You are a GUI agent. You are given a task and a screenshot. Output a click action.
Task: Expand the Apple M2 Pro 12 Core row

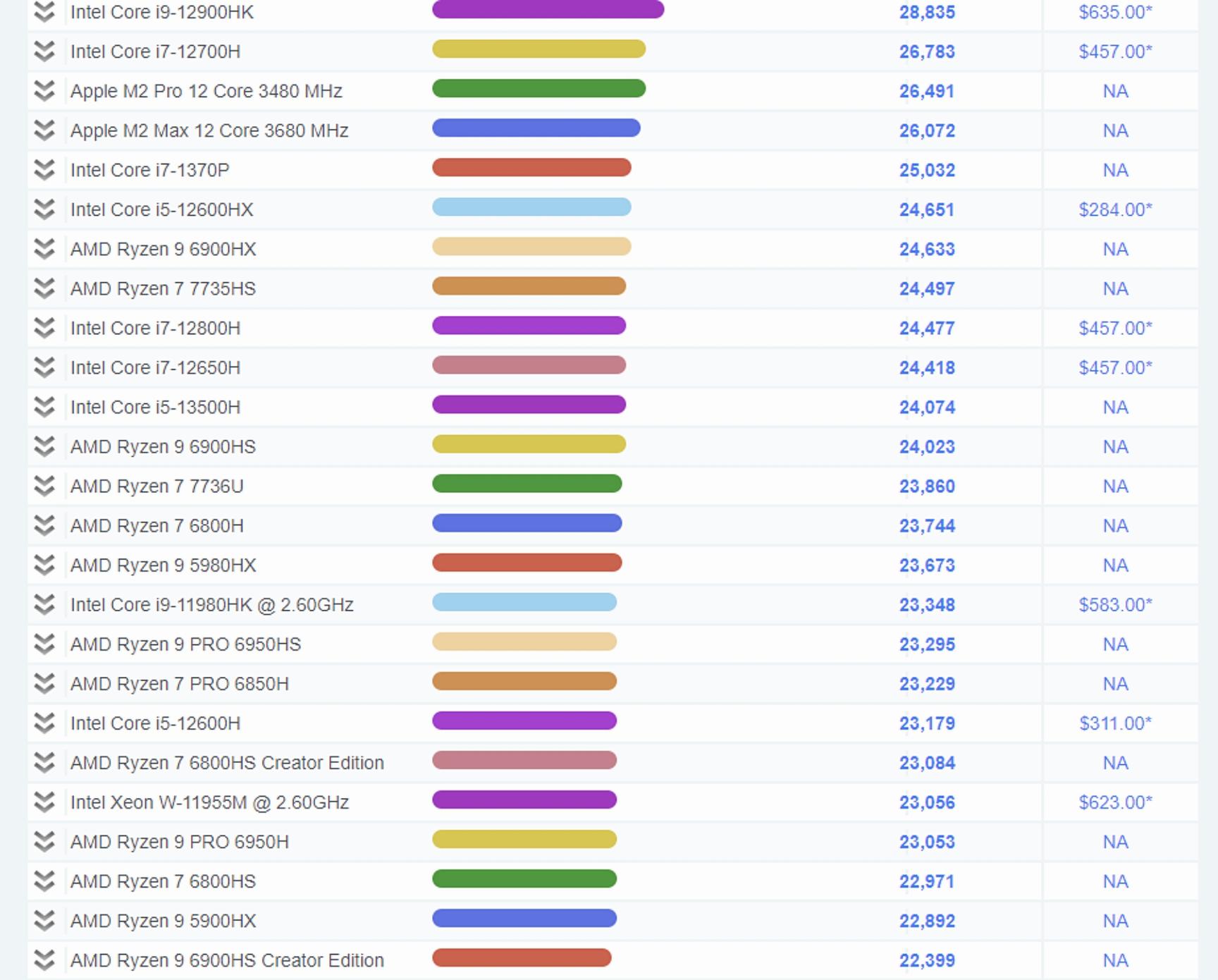point(44,91)
